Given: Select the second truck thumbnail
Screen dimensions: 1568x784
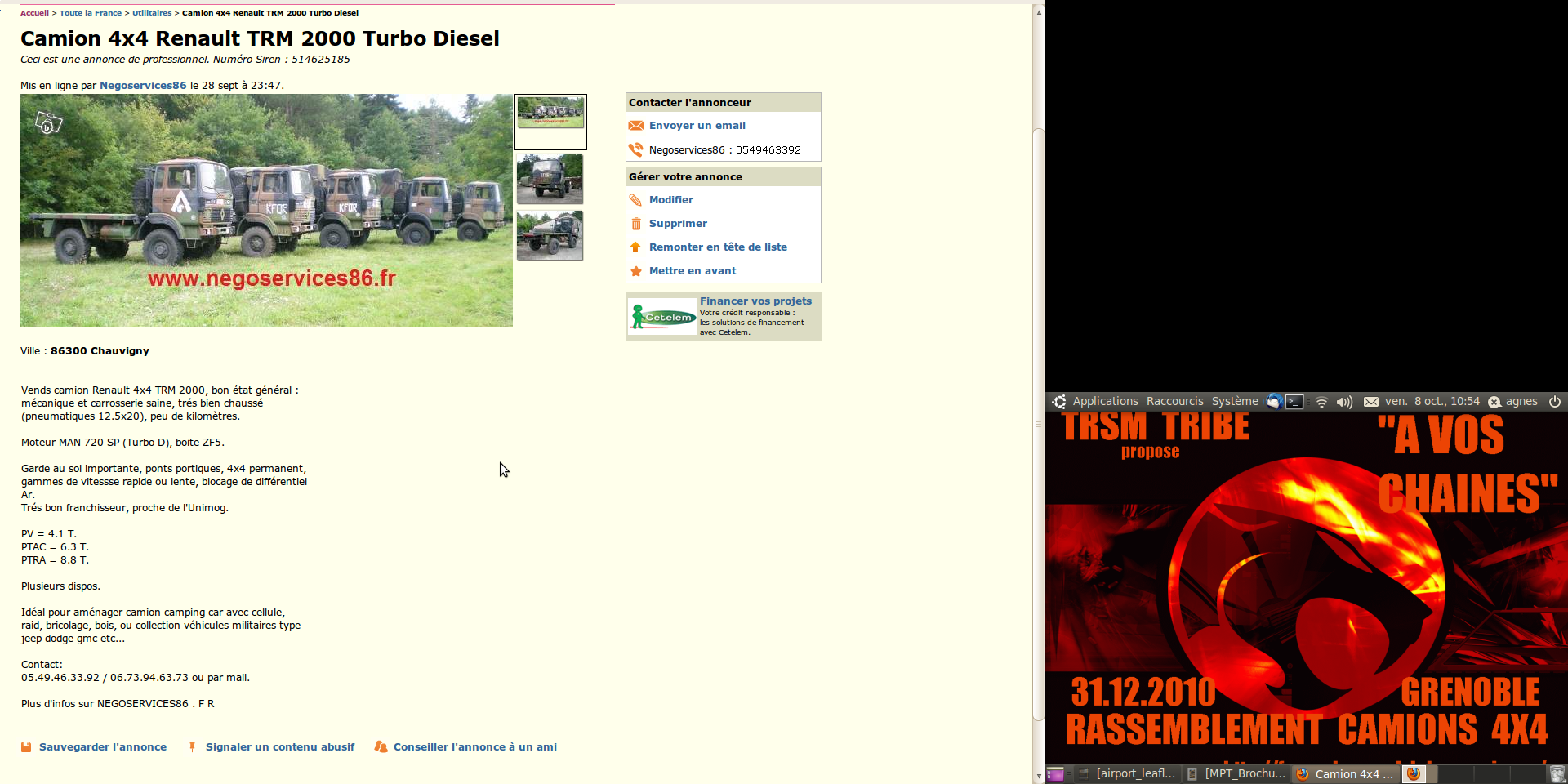Looking at the screenshot, I should 550,179.
